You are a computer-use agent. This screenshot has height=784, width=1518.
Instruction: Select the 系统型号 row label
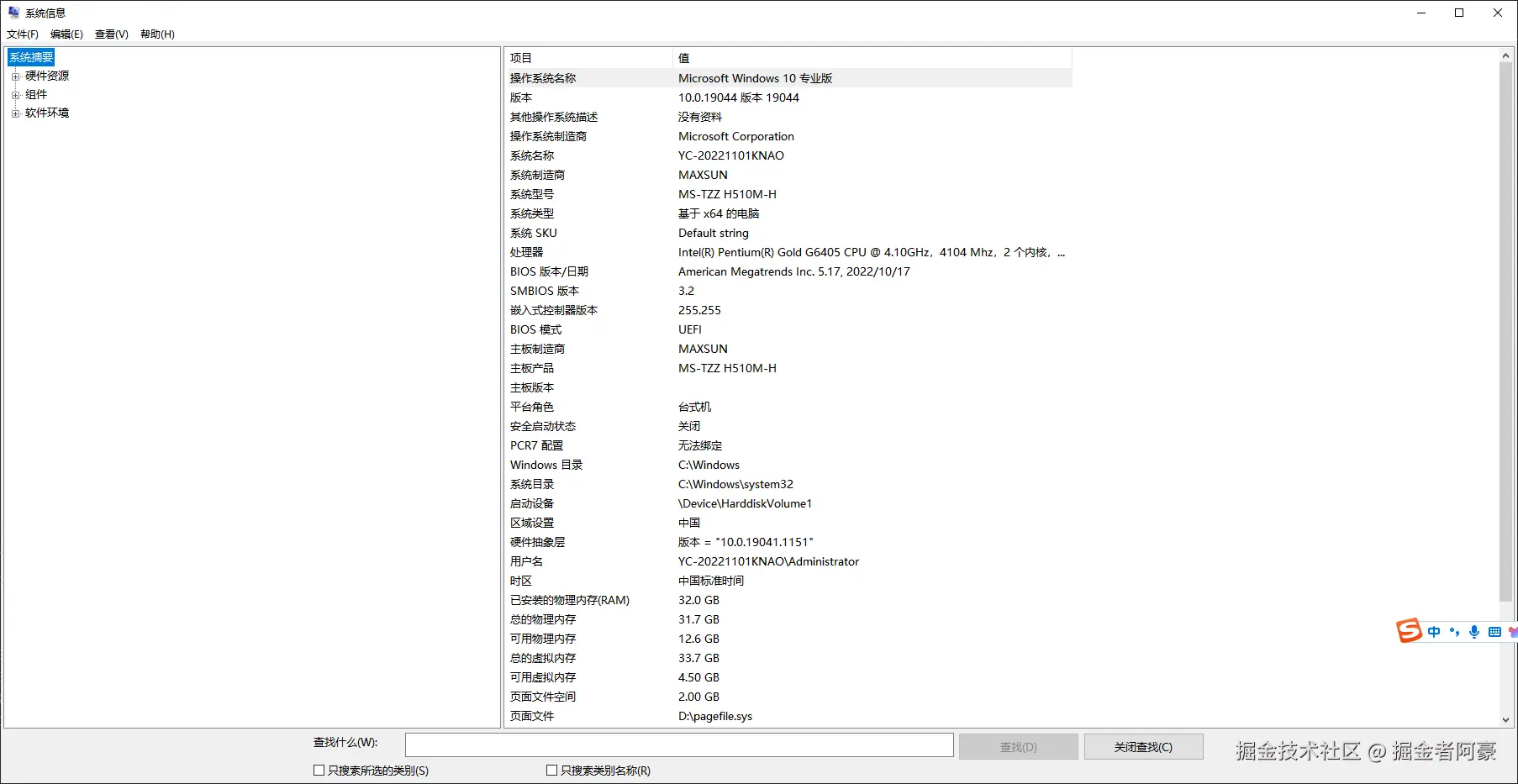click(x=532, y=194)
